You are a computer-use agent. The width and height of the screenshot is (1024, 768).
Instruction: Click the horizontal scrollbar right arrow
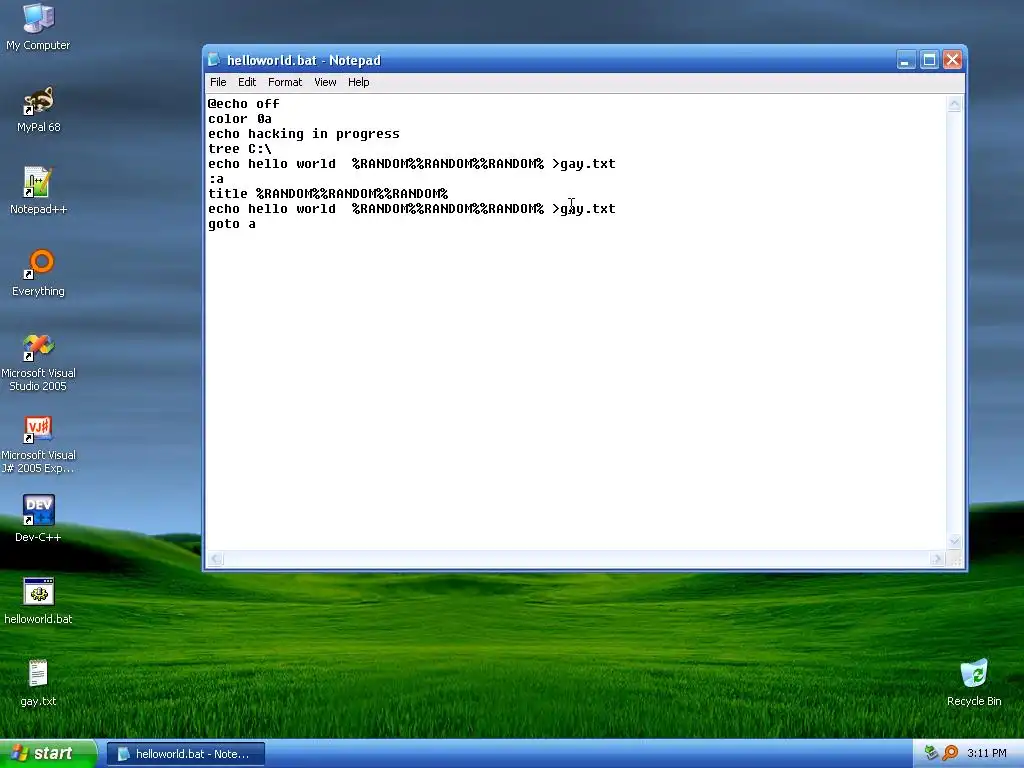pos(937,559)
